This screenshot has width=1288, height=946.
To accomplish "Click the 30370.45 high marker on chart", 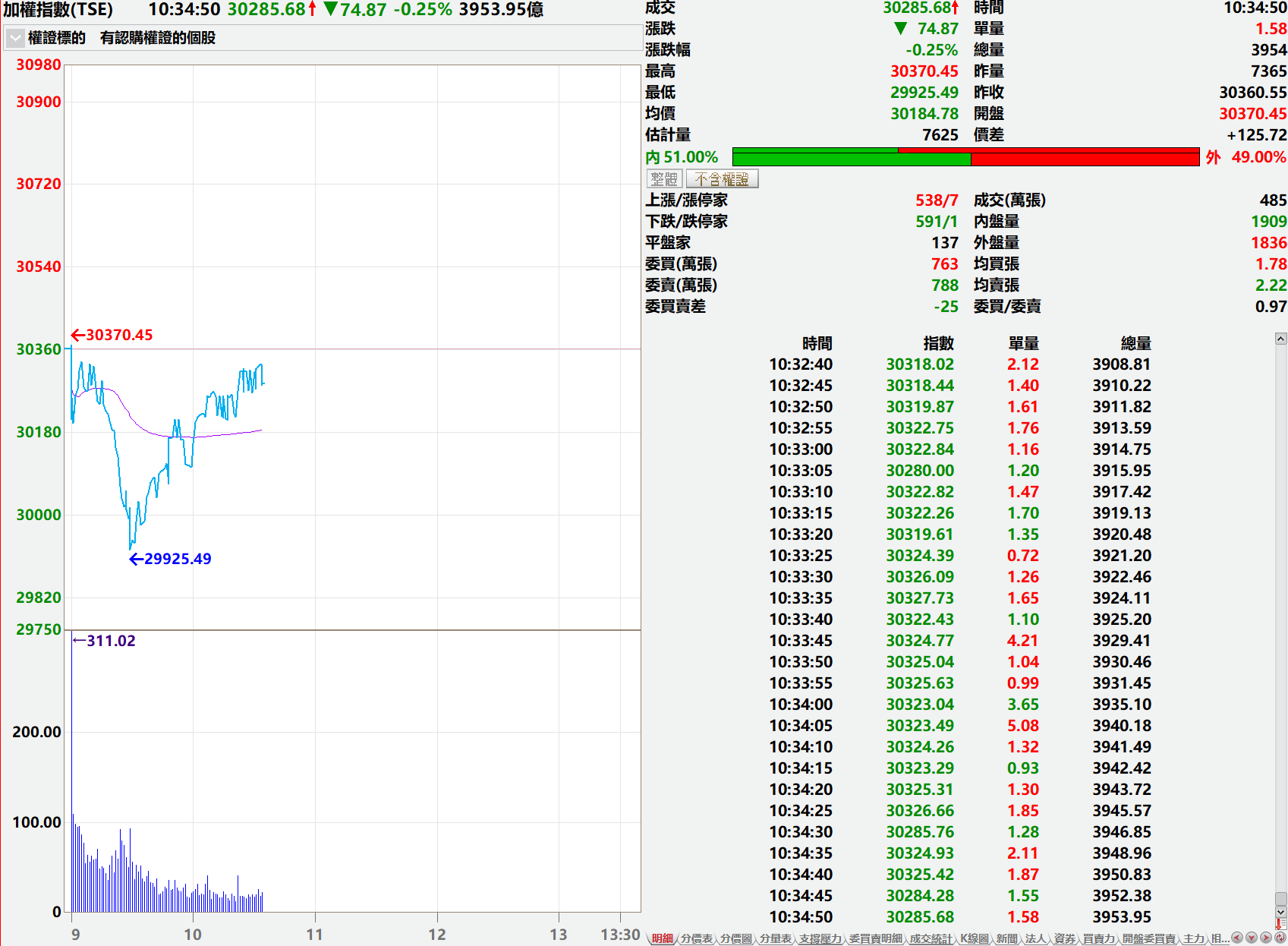I will click(x=112, y=335).
